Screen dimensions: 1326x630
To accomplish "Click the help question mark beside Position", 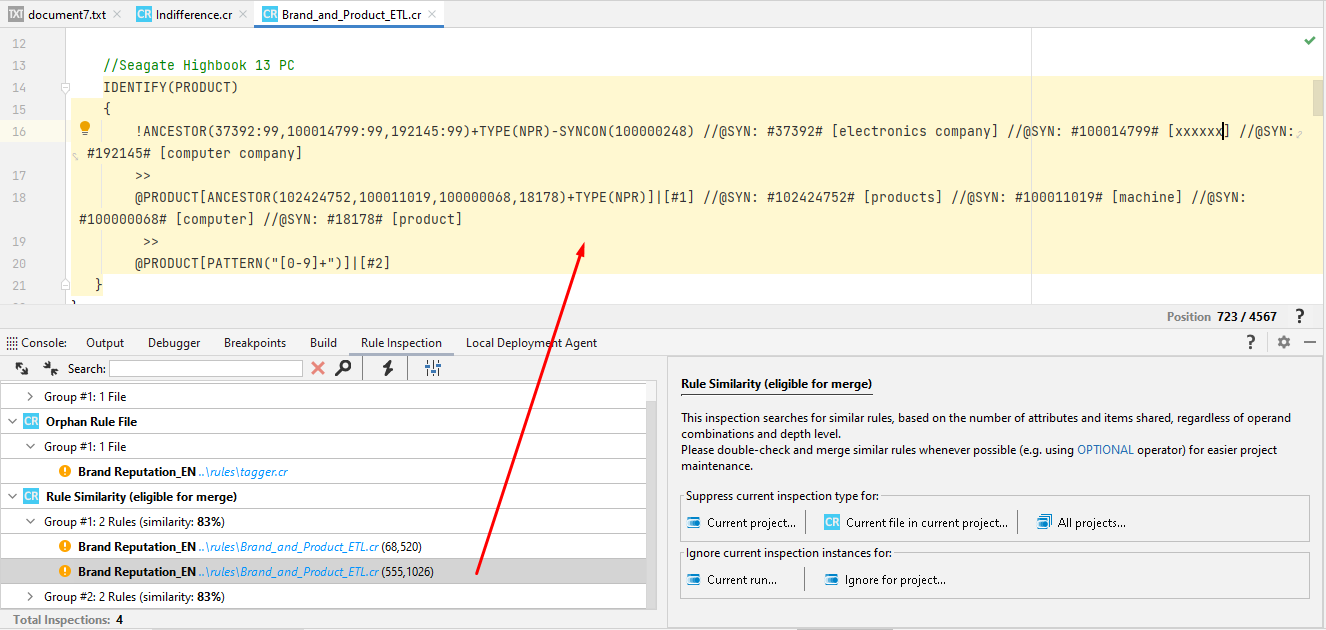I will [1299, 316].
